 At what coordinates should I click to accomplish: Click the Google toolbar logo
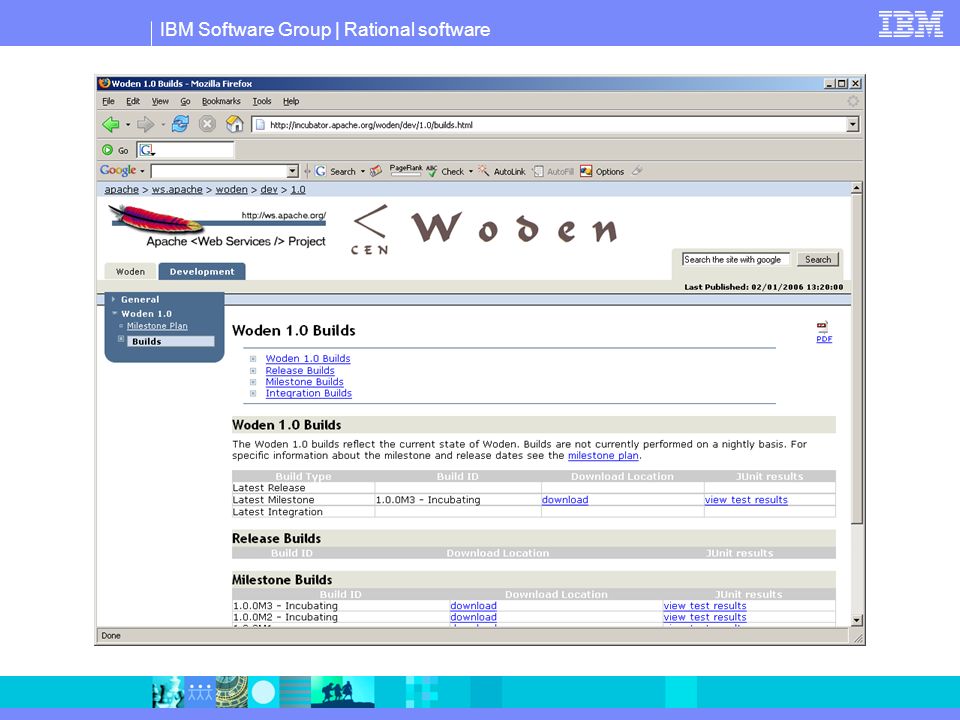118,170
